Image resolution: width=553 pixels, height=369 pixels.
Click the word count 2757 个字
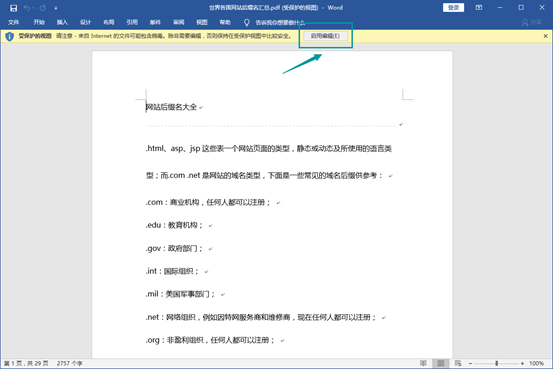(69, 363)
